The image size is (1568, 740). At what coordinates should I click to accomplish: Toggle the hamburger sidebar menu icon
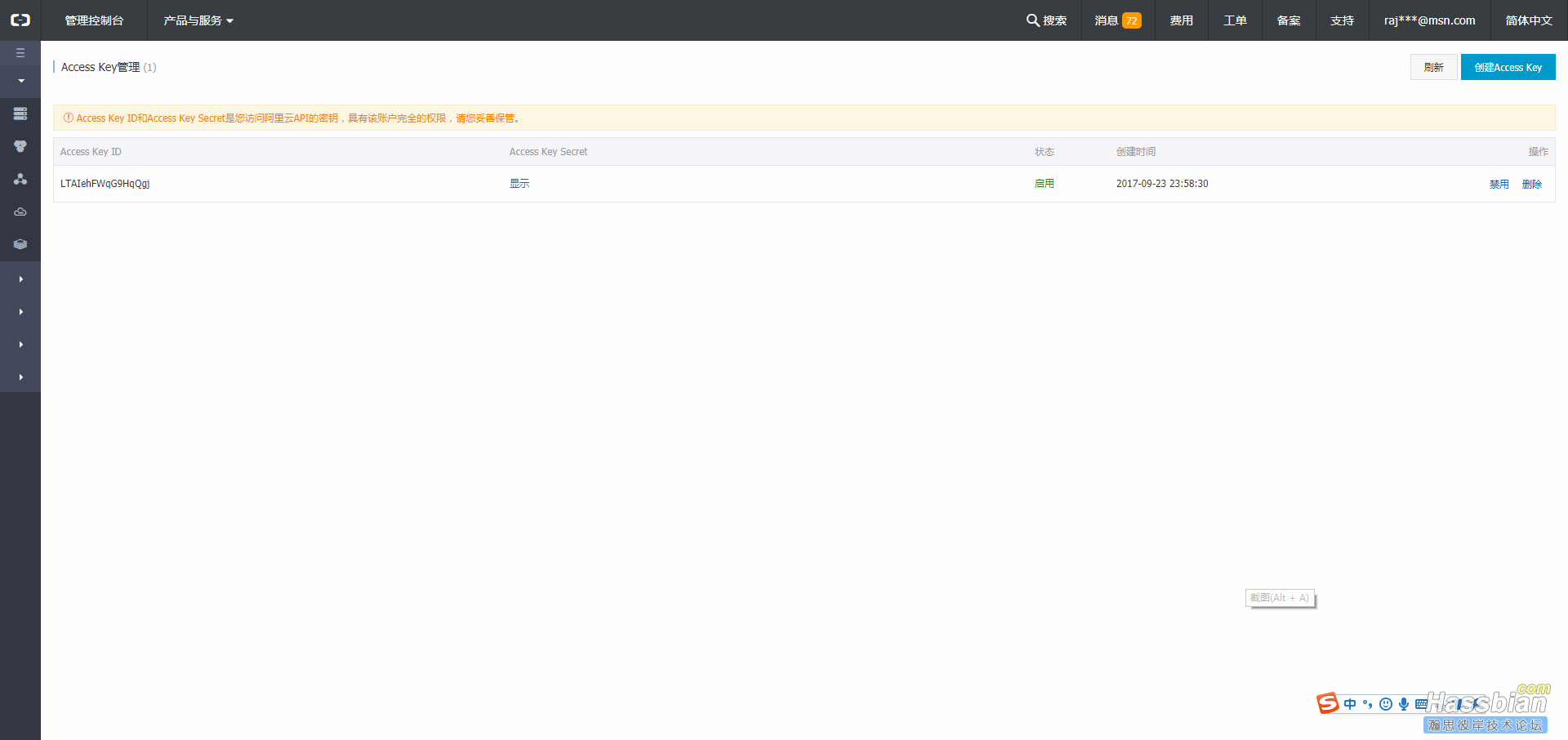pyautogui.click(x=20, y=53)
